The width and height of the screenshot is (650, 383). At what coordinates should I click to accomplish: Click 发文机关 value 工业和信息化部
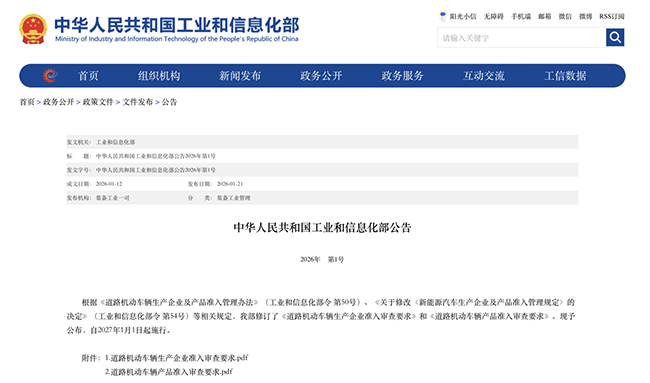(116, 142)
